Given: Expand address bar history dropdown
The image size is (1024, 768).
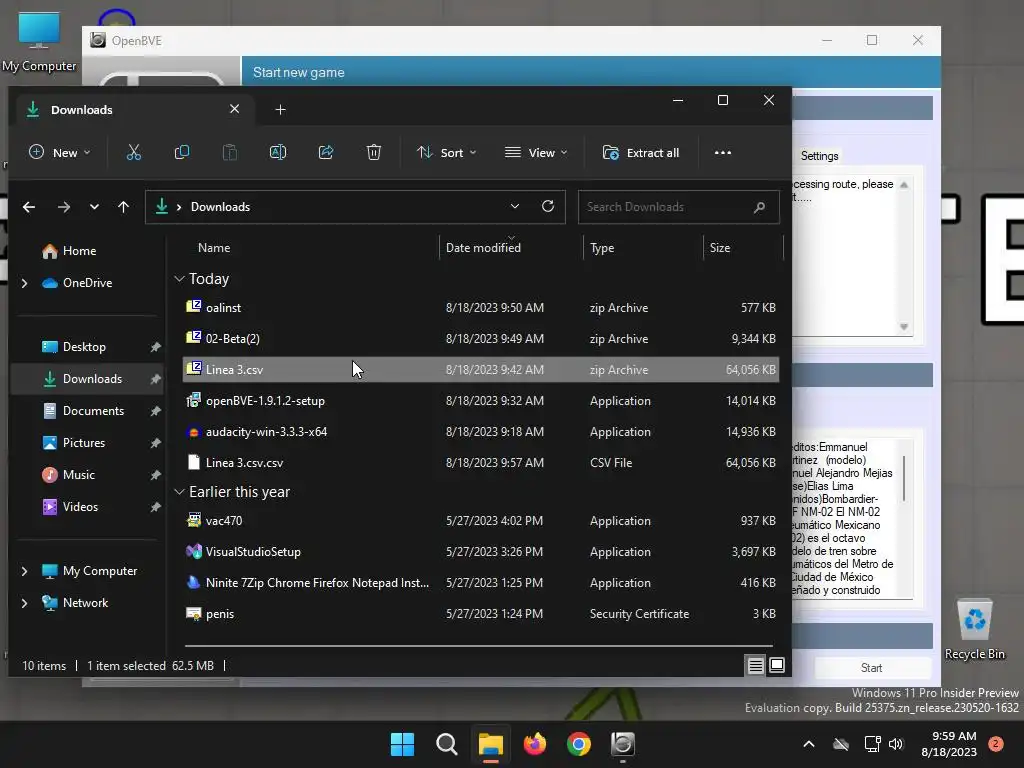Looking at the screenshot, I should [x=515, y=206].
